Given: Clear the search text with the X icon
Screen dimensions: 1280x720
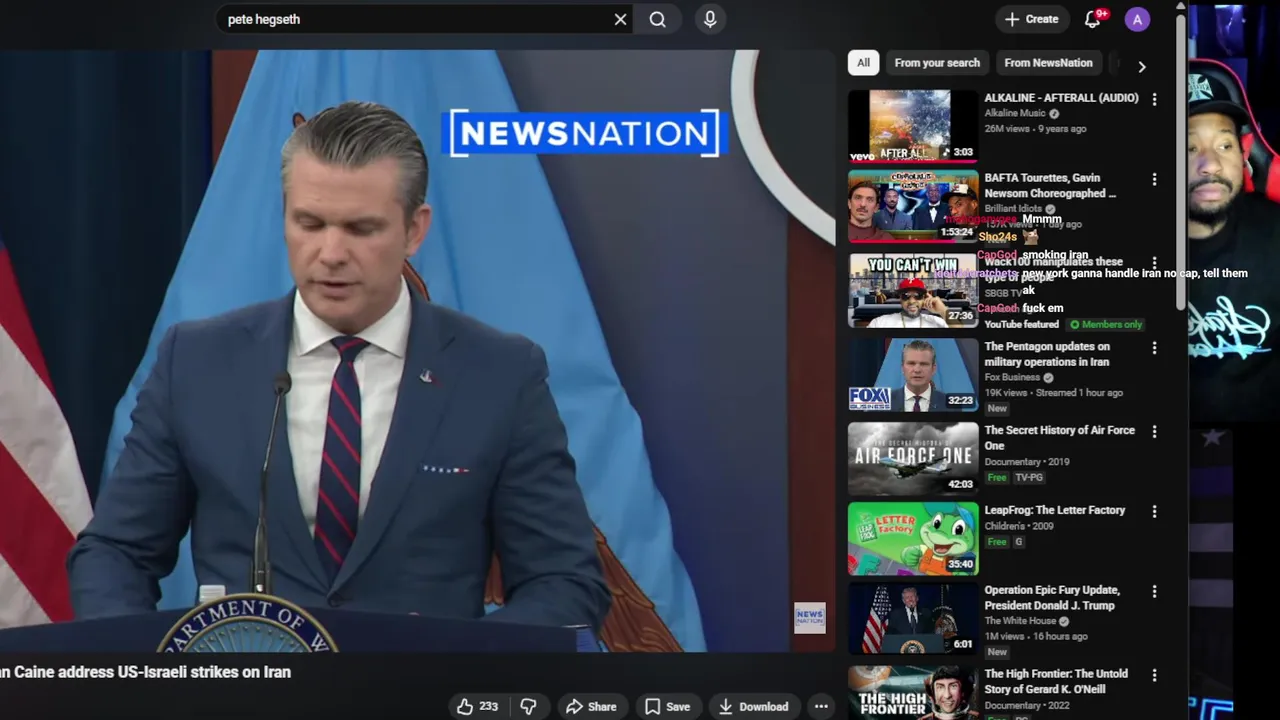Looking at the screenshot, I should (620, 19).
